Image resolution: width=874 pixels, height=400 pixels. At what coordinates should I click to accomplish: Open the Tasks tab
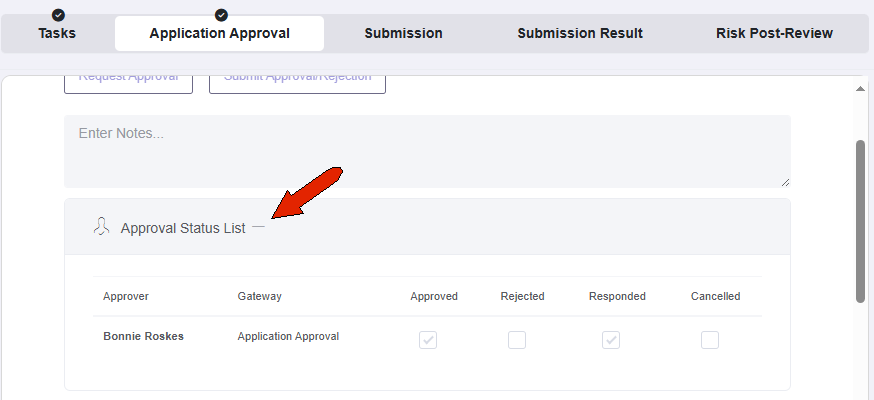pyautogui.click(x=57, y=33)
